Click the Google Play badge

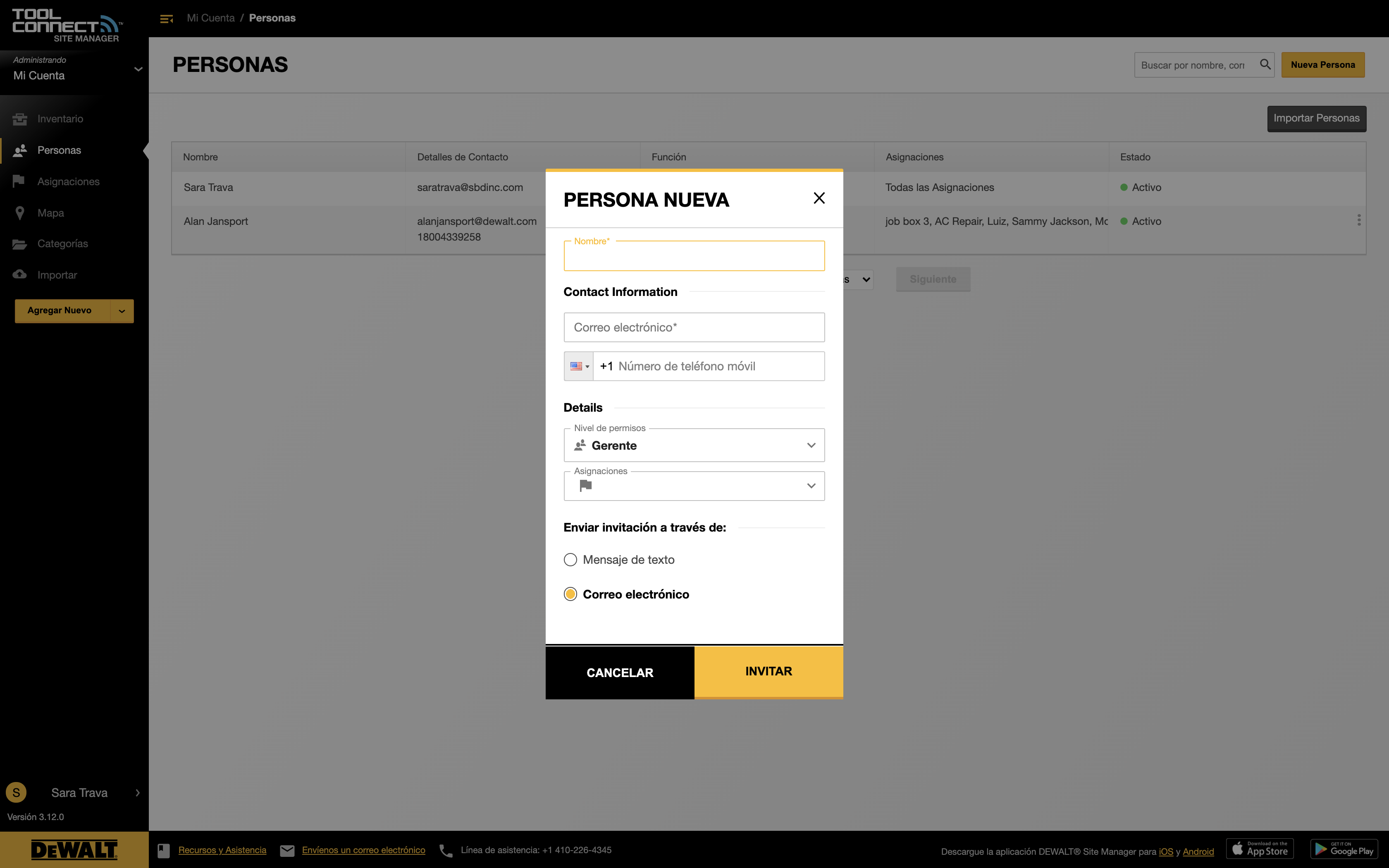click(x=1344, y=849)
